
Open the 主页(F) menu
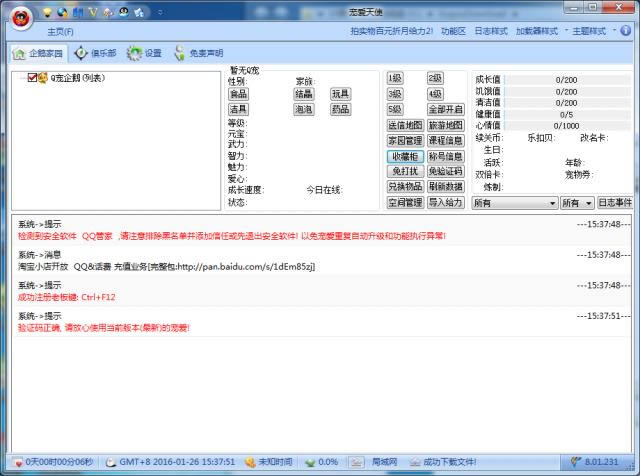click(60, 32)
